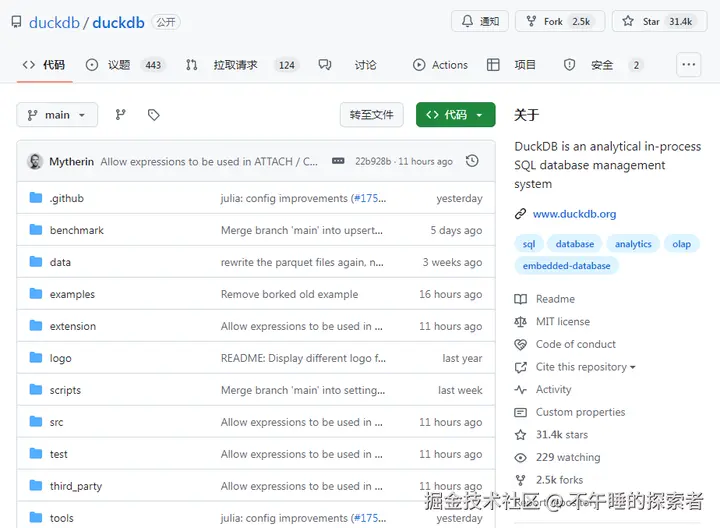Image resolution: width=720 pixels, height=528 pixels.
Task: Click Mytherin's avatar thumbnail
Action: [35, 161]
